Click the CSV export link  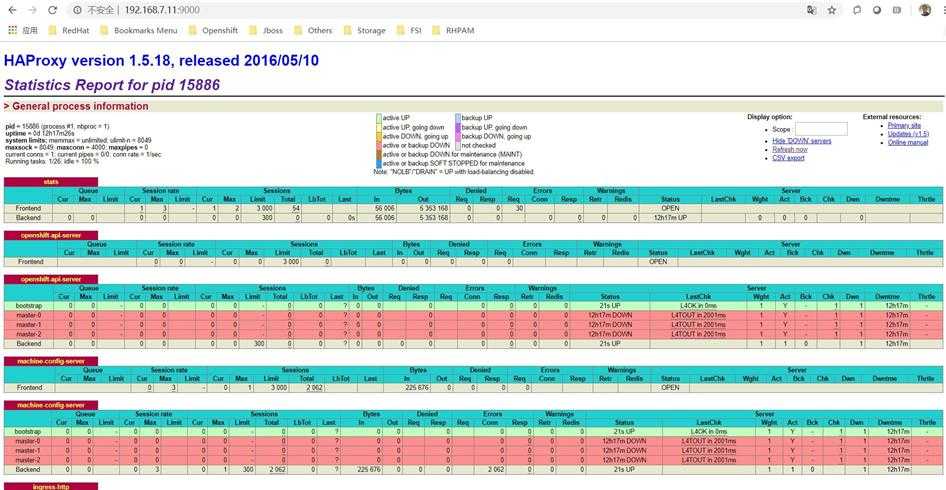coord(788,158)
